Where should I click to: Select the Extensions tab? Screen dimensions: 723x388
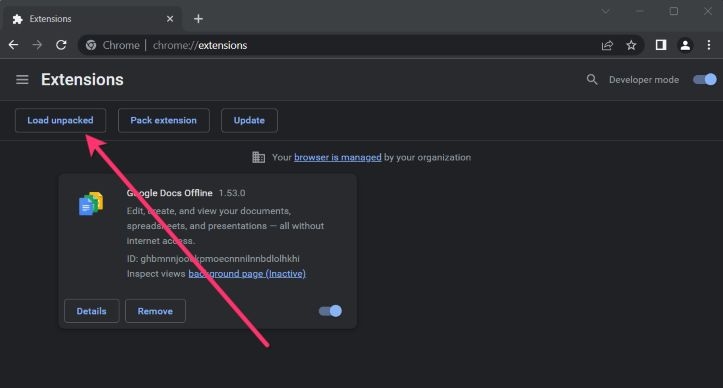pos(92,19)
